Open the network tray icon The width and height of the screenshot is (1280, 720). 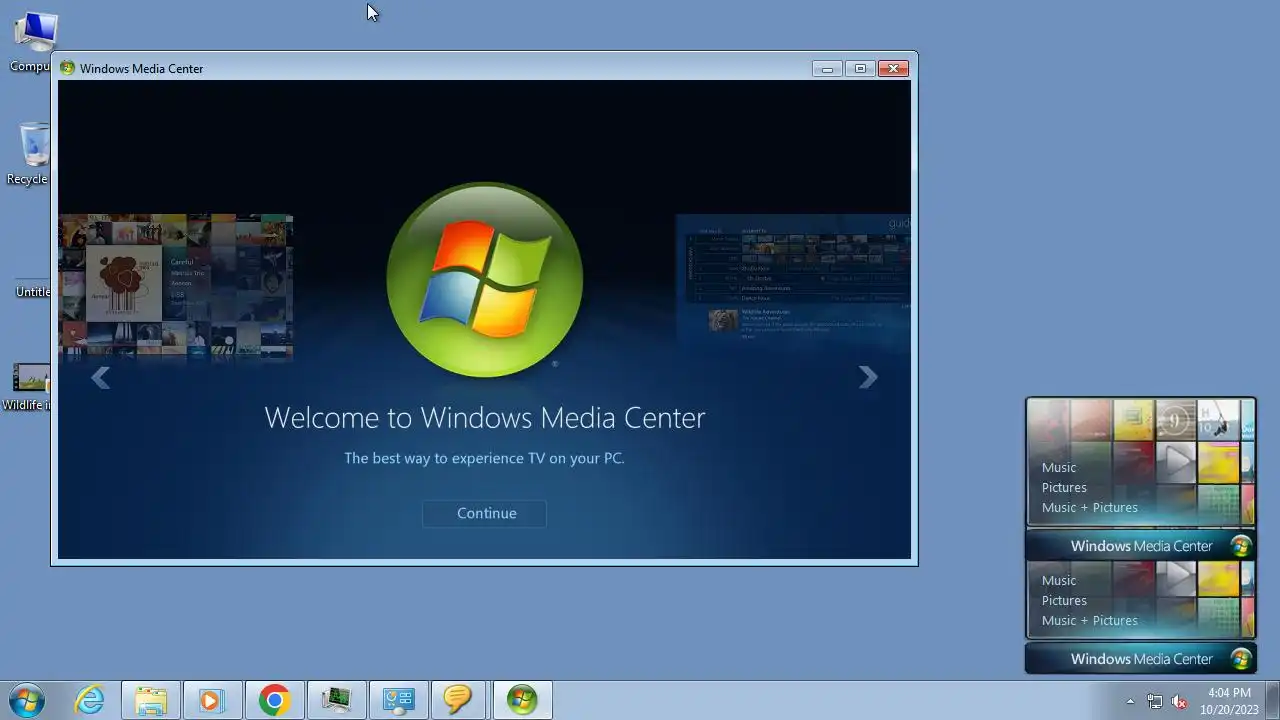click(x=1155, y=701)
